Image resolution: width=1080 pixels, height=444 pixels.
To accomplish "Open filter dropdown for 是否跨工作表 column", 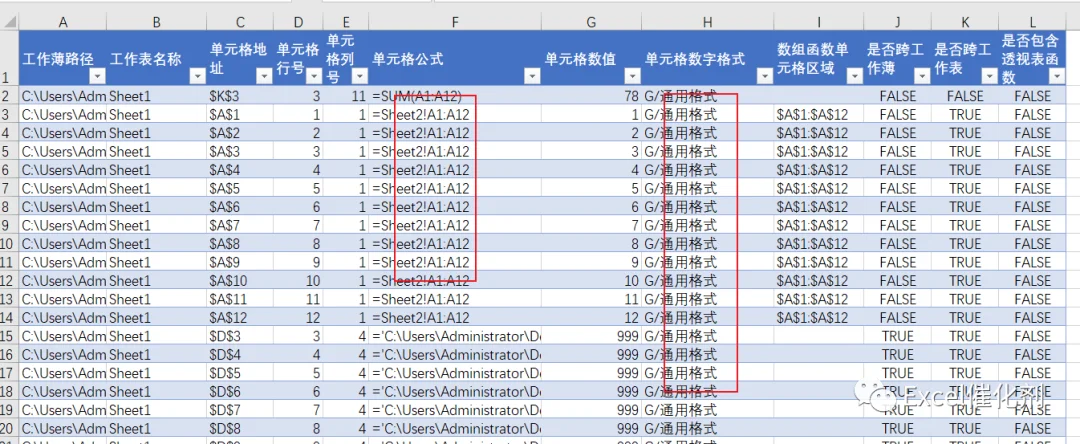I will pyautogui.click(x=989, y=76).
